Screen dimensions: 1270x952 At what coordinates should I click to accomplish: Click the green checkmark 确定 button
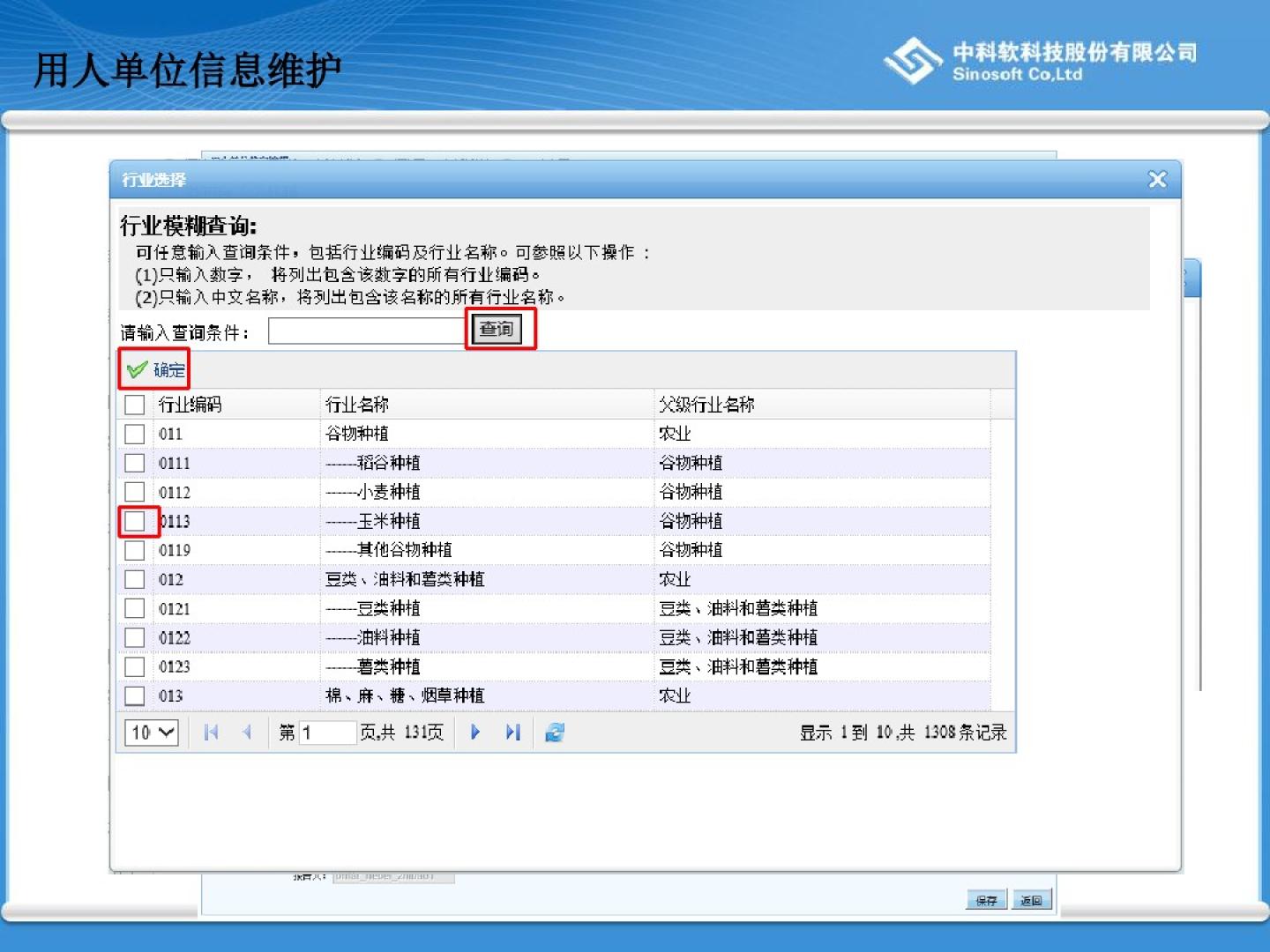click(x=156, y=370)
